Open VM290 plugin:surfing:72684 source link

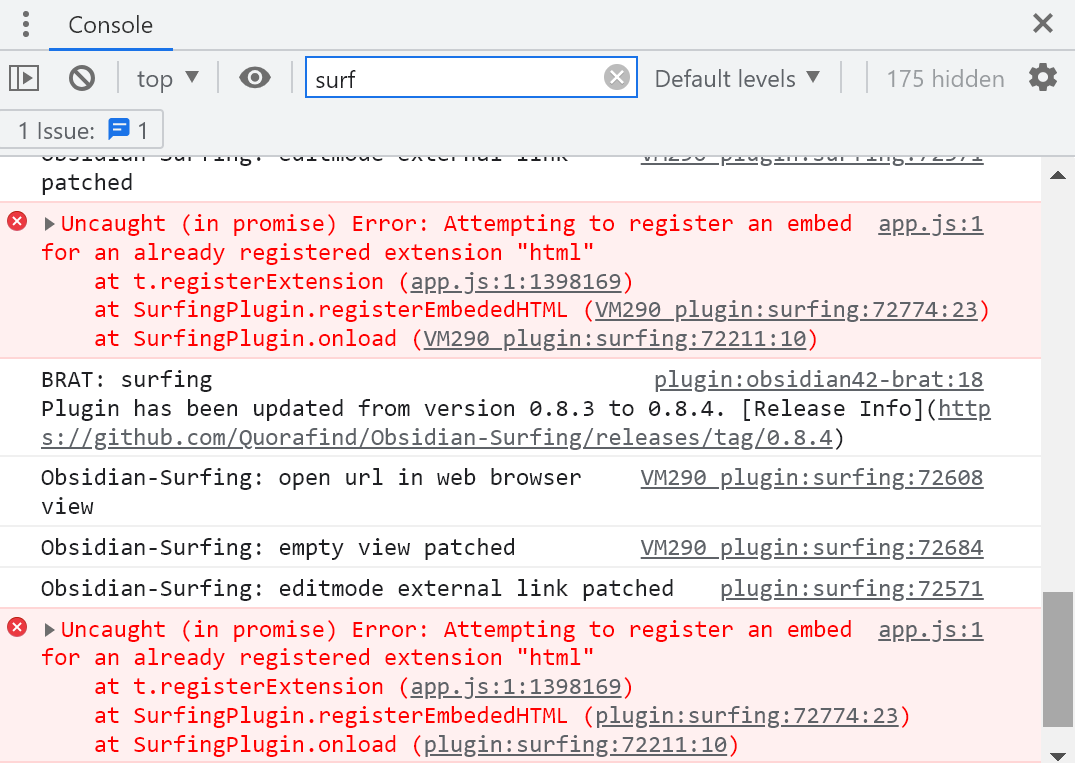812,548
